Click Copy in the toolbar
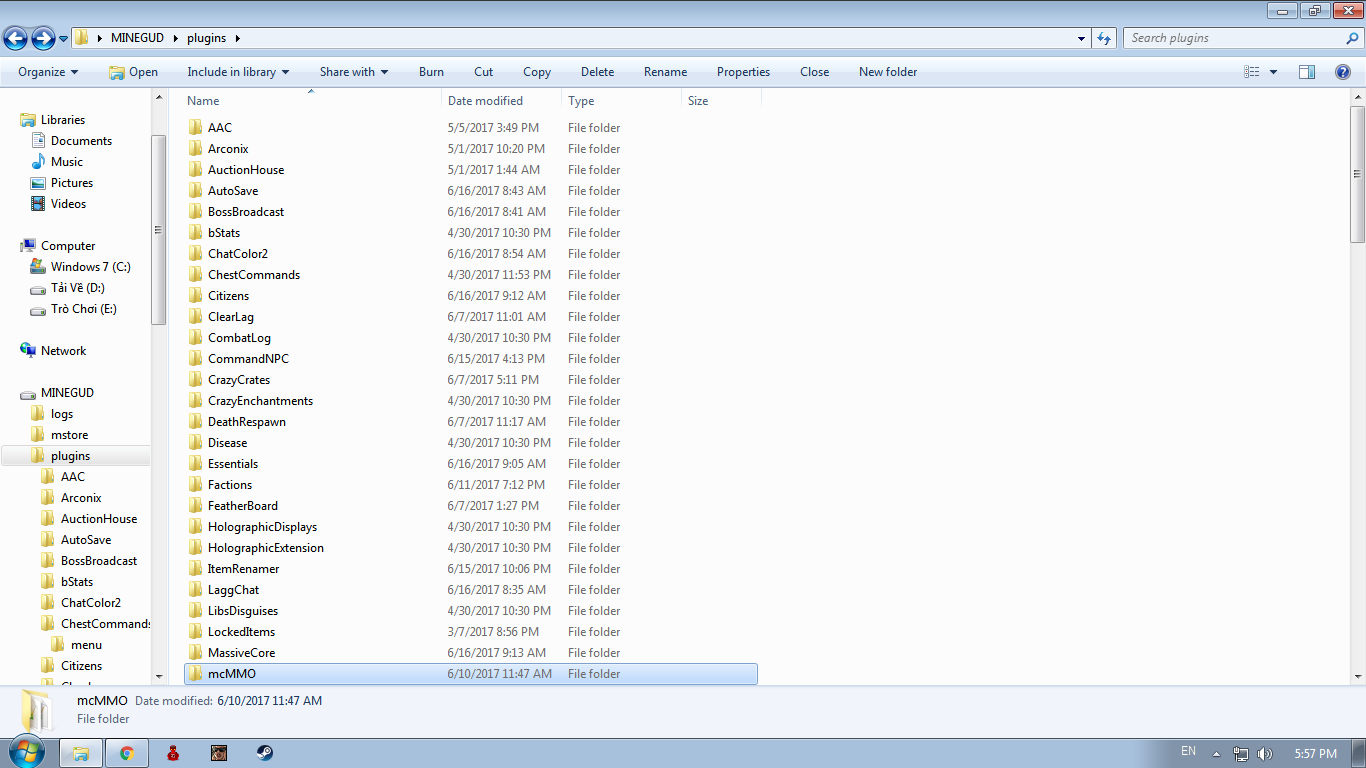Screen dimensions: 1366x768 pos(537,72)
